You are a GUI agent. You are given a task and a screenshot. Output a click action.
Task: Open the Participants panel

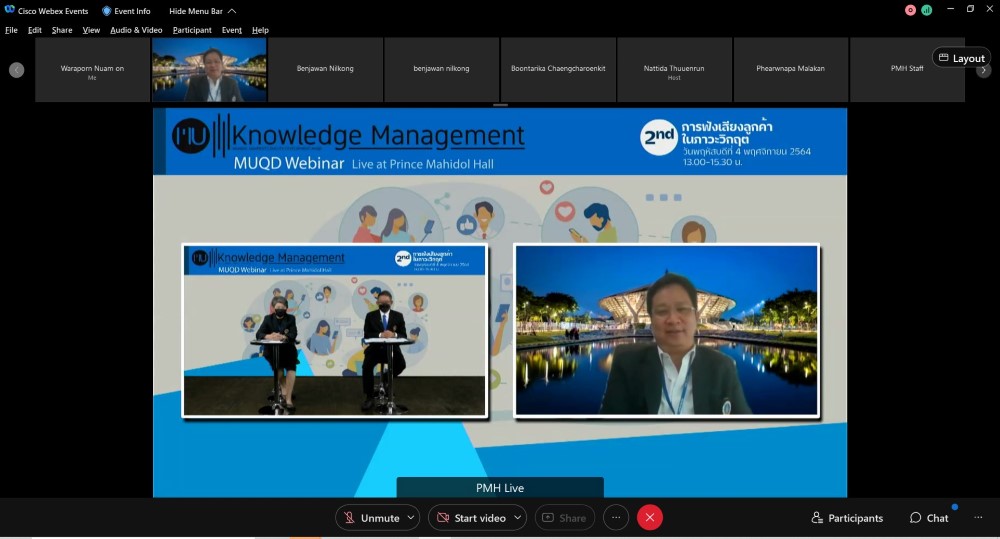[x=847, y=518]
